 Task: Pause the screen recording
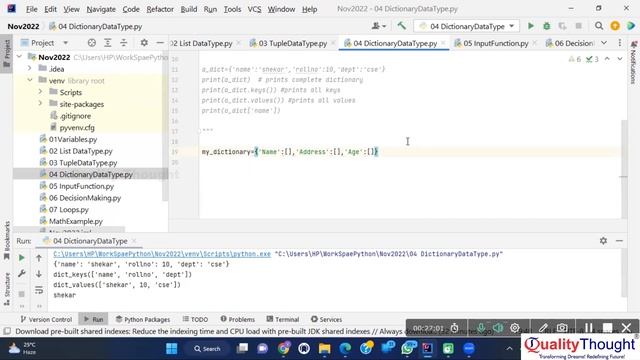(588, 328)
